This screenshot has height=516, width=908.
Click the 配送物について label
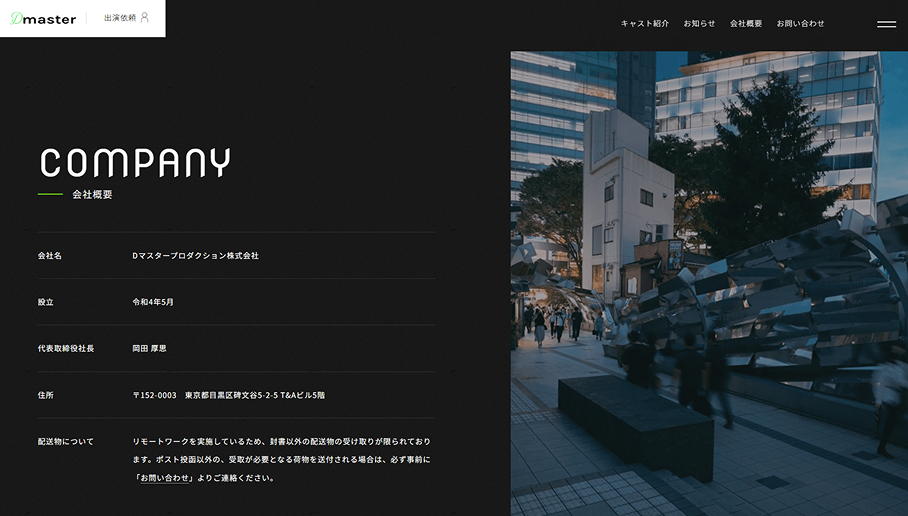click(x=66, y=441)
